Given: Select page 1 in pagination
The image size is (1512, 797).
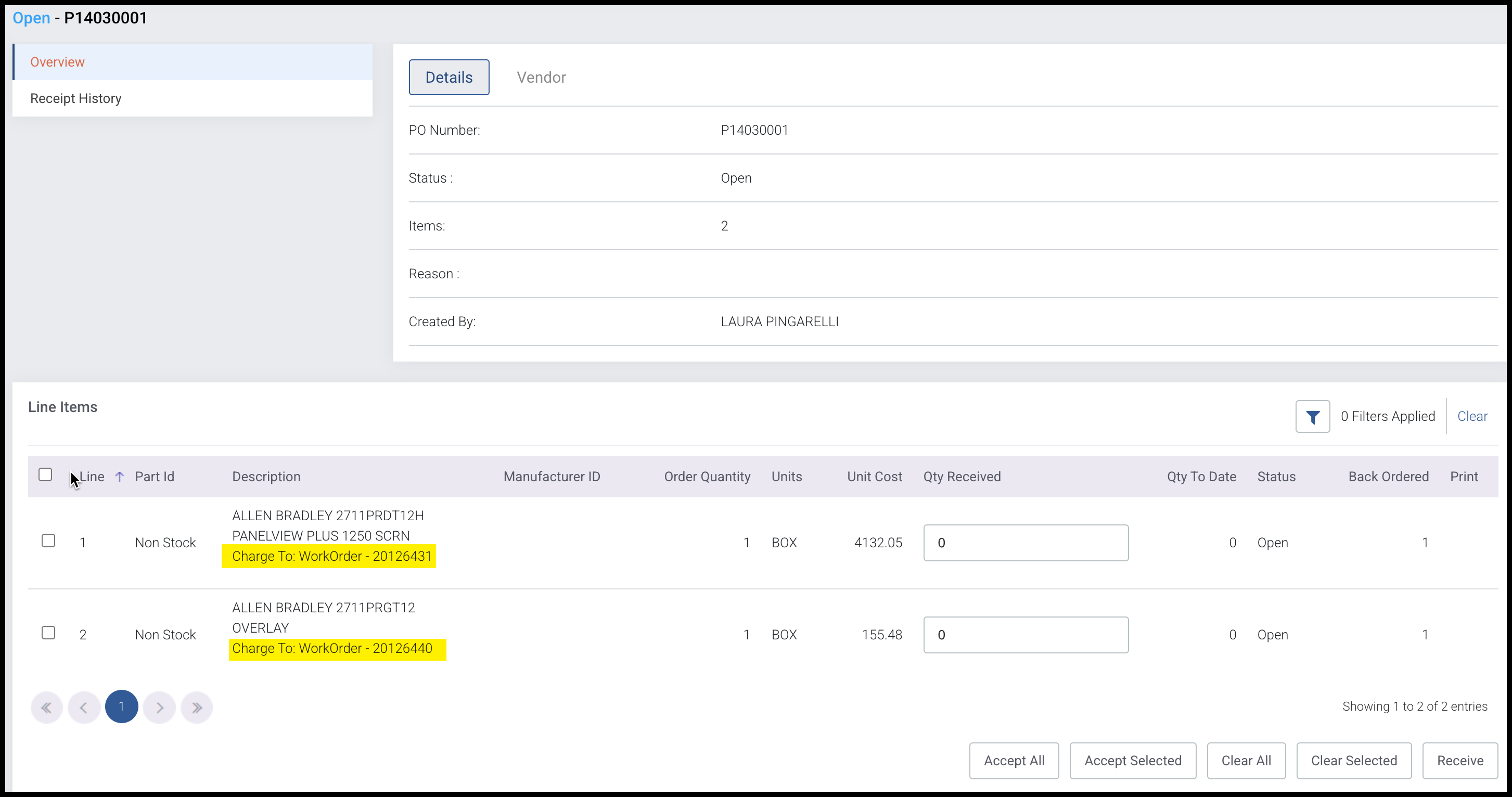Looking at the screenshot, I should pos(122,706).
